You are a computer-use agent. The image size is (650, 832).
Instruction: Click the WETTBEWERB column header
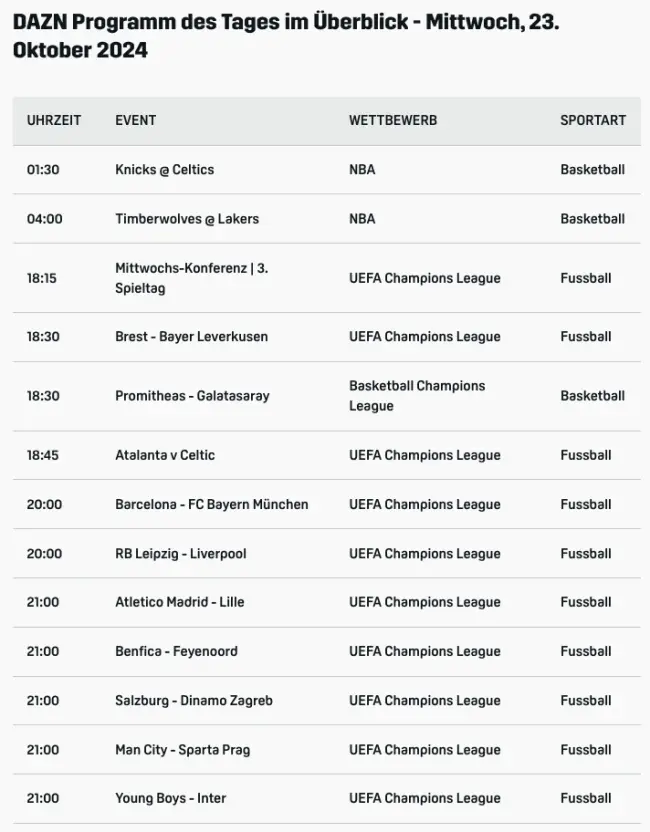click(393, 120)
